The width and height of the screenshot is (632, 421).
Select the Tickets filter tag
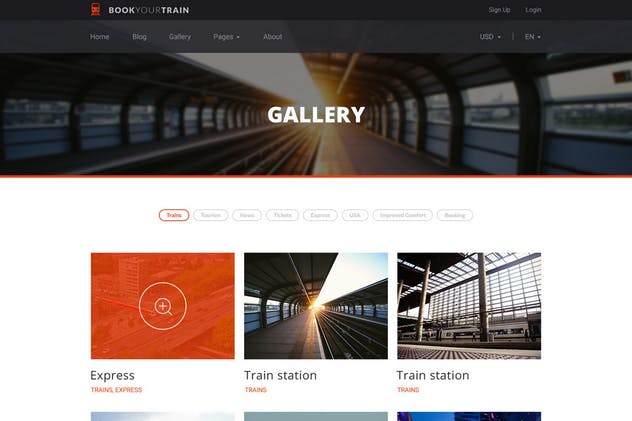(x=282, y=215)
